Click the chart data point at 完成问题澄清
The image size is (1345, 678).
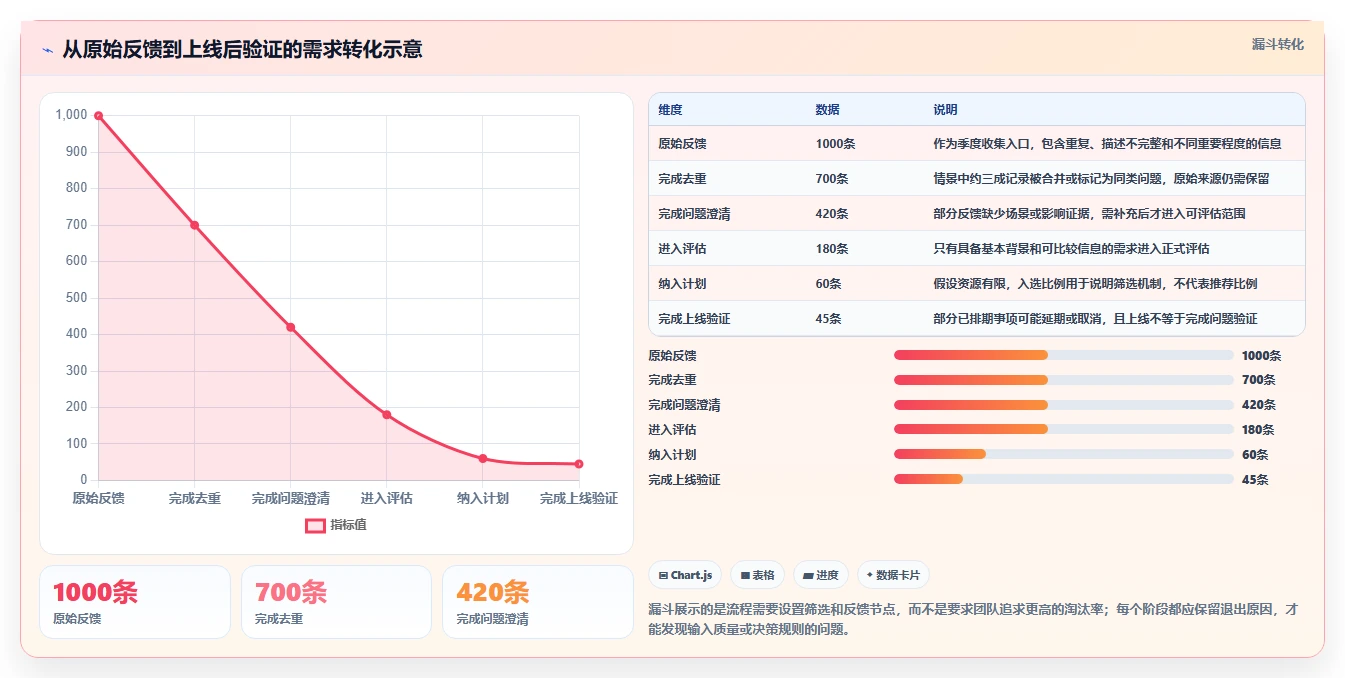[291, 327]
